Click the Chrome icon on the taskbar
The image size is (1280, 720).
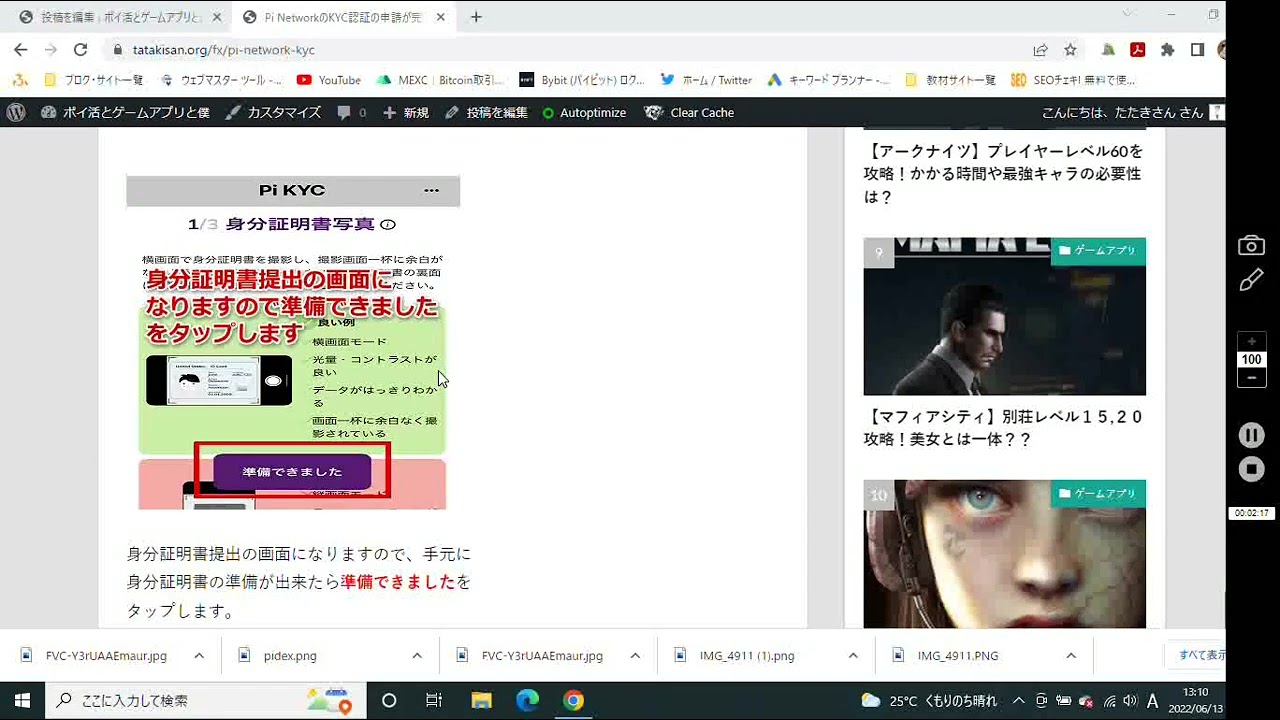click(573, 700)
